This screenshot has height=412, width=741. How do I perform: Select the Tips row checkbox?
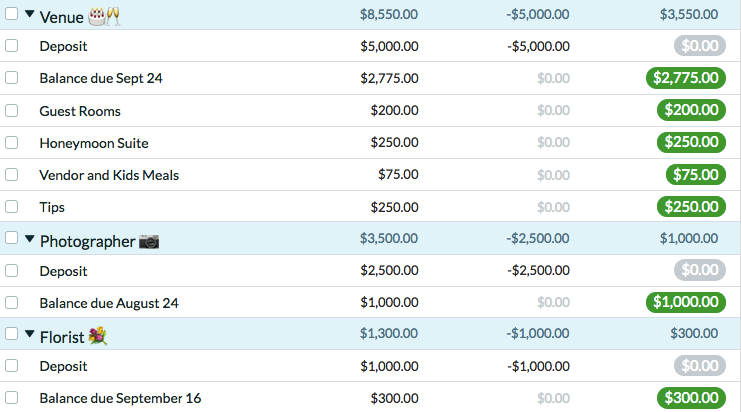pyautogui.click(x=11, y=206)
